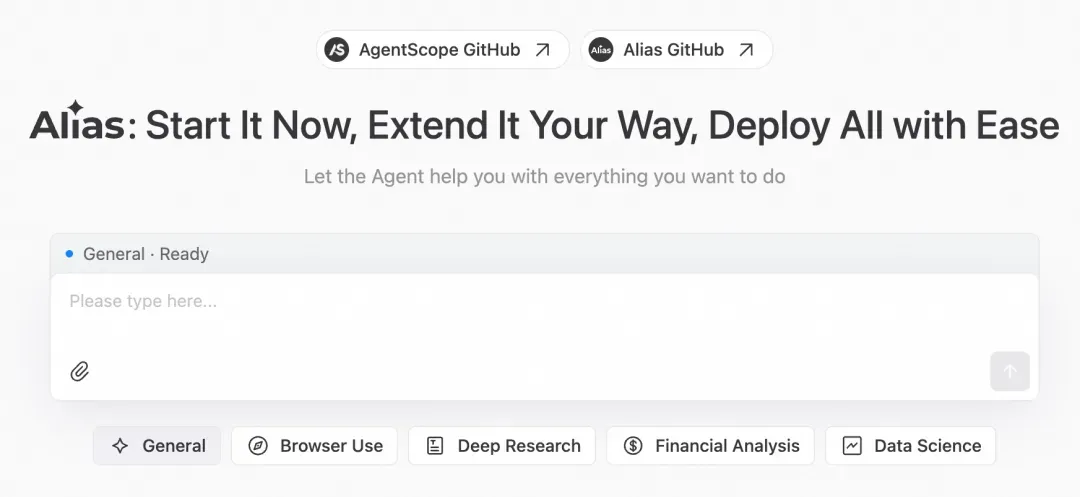Click the "General · Ready" status label
This screenshot has width=1080, height=497.
[145, 254]
